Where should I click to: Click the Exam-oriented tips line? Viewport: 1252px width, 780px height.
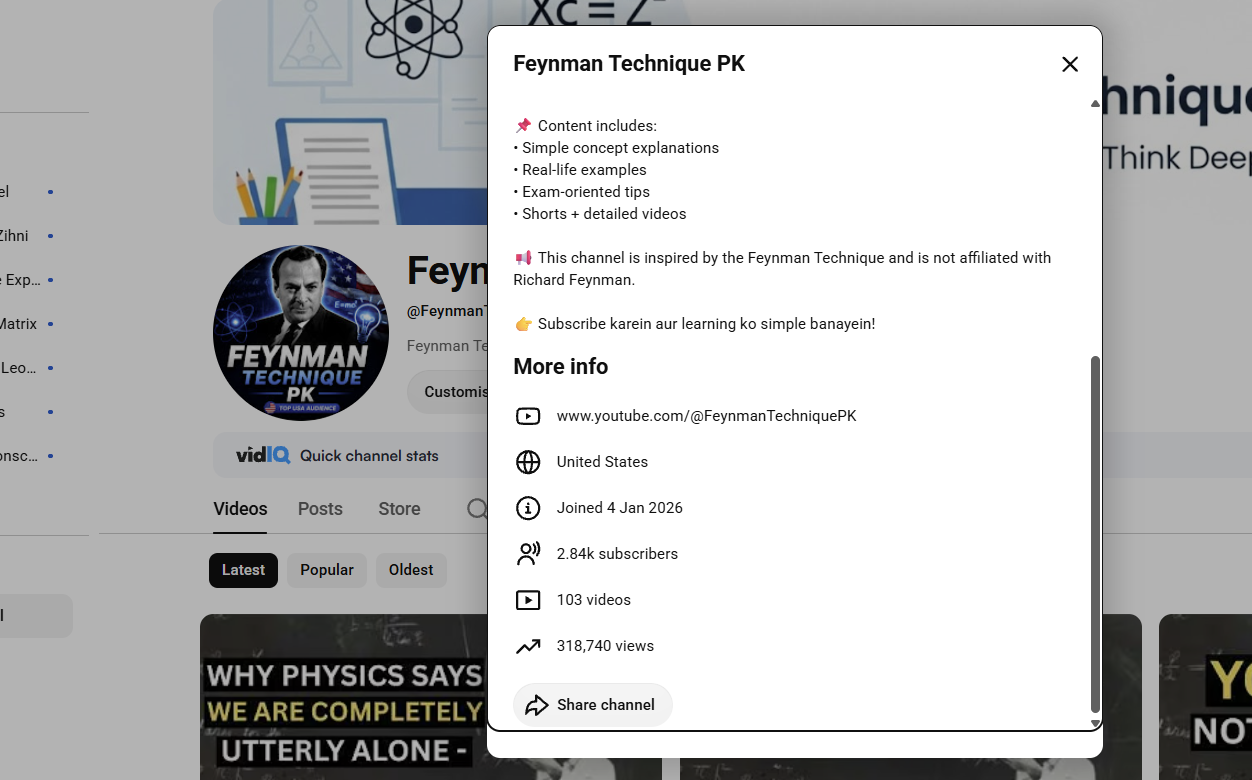(x=582, y=192)
